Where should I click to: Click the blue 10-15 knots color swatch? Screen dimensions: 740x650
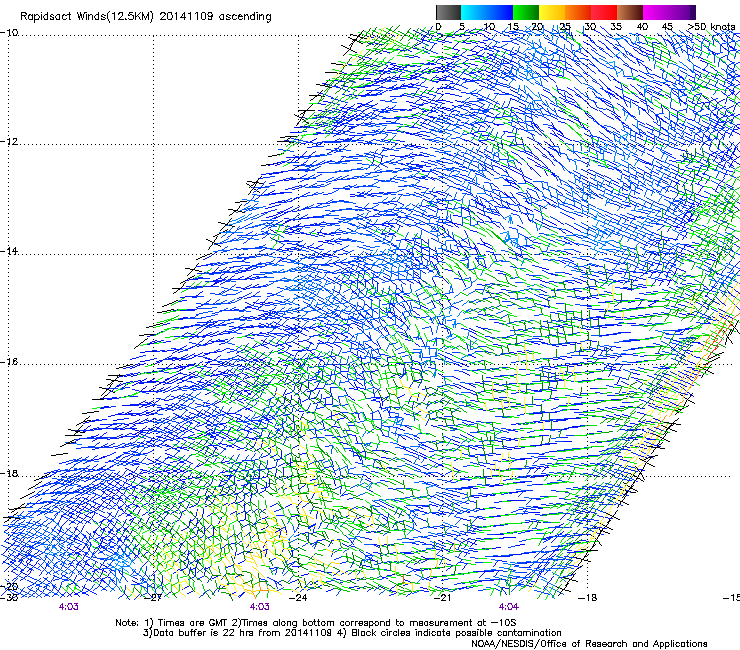500,12
